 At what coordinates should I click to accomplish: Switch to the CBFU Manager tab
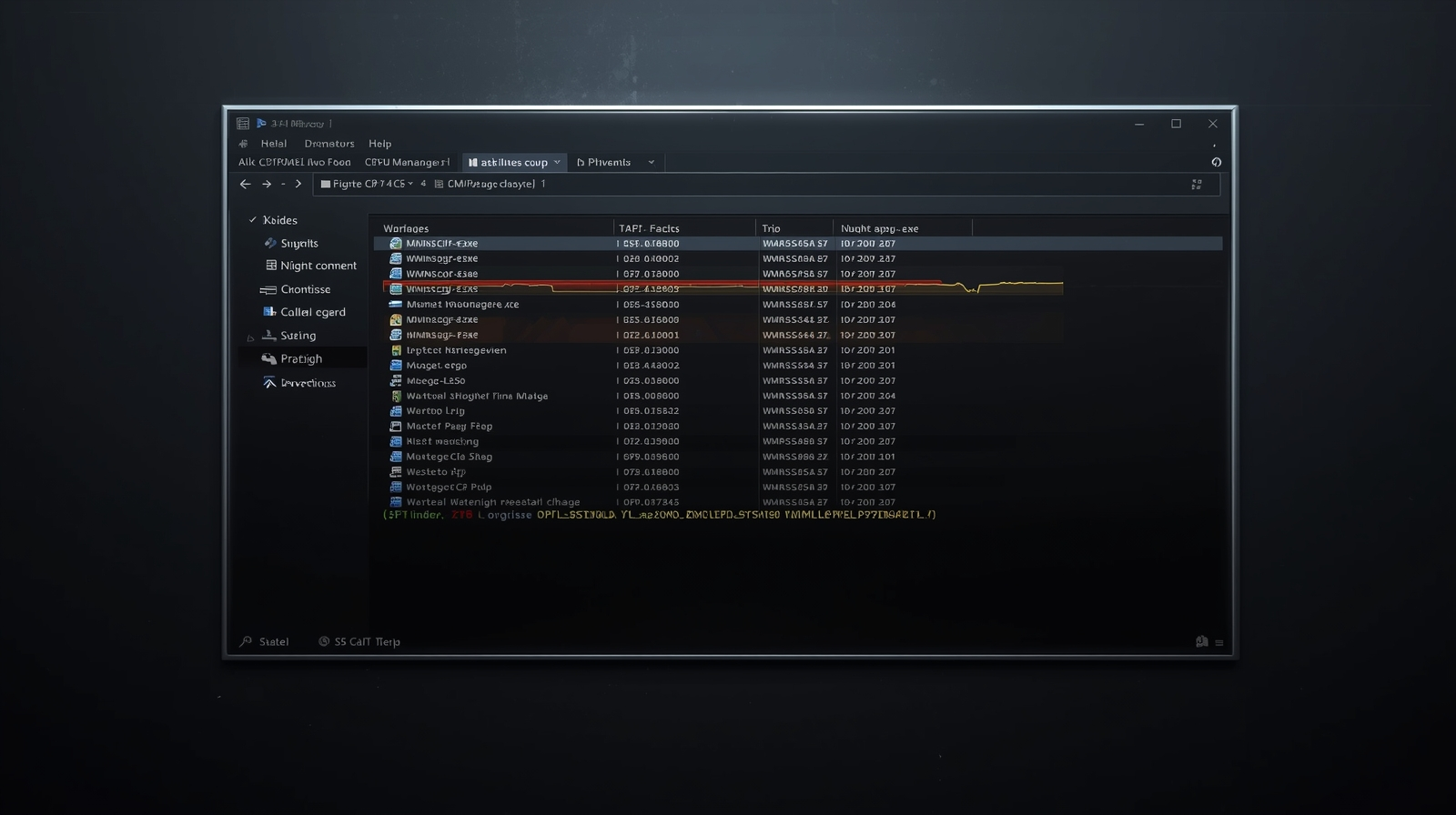tap(407, 163)
